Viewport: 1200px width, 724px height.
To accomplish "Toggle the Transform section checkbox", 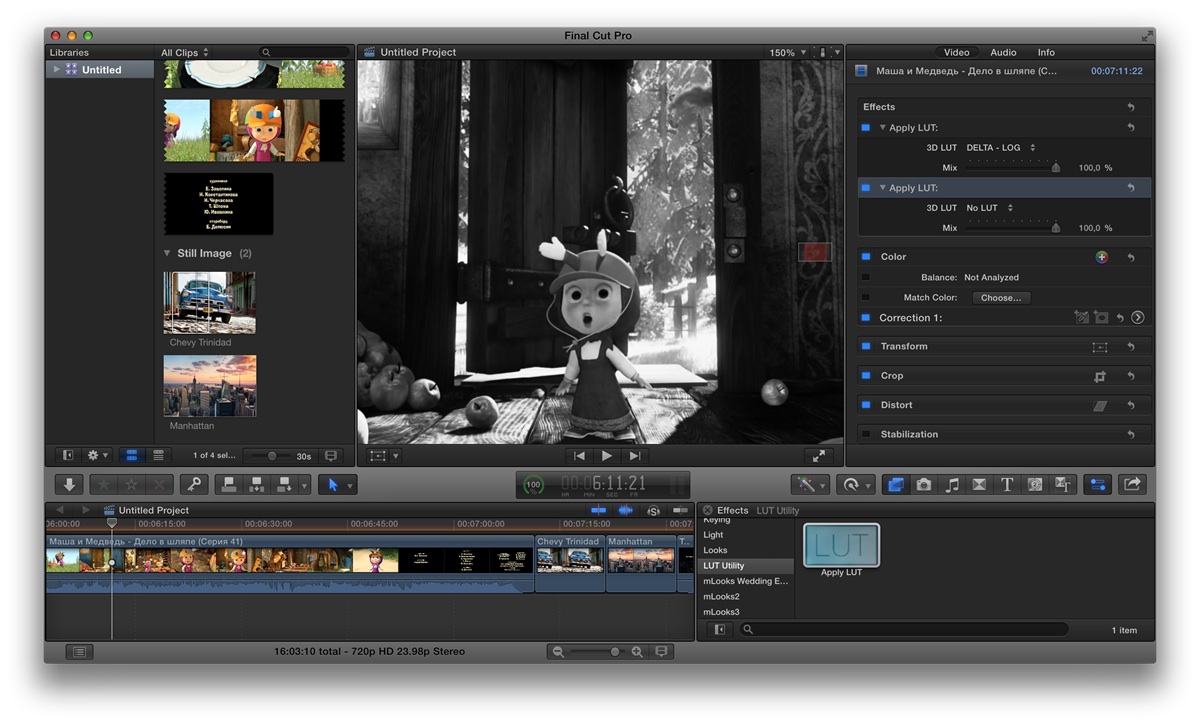I will [x=866, y=346].
